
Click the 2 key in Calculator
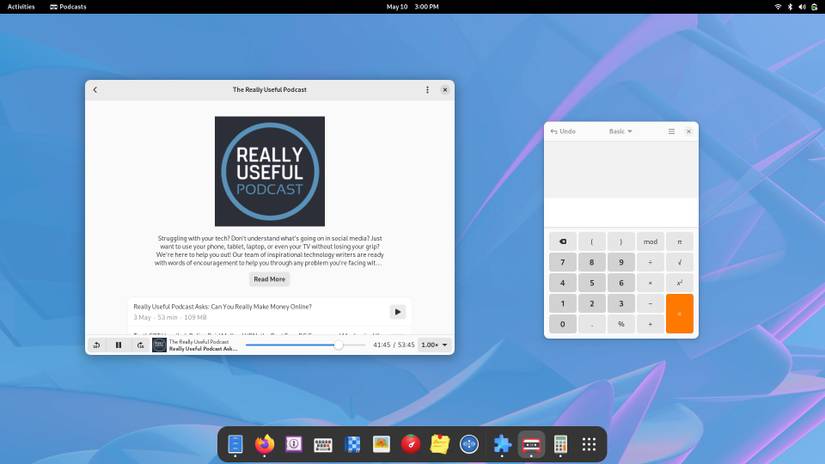tap(592, 304)
